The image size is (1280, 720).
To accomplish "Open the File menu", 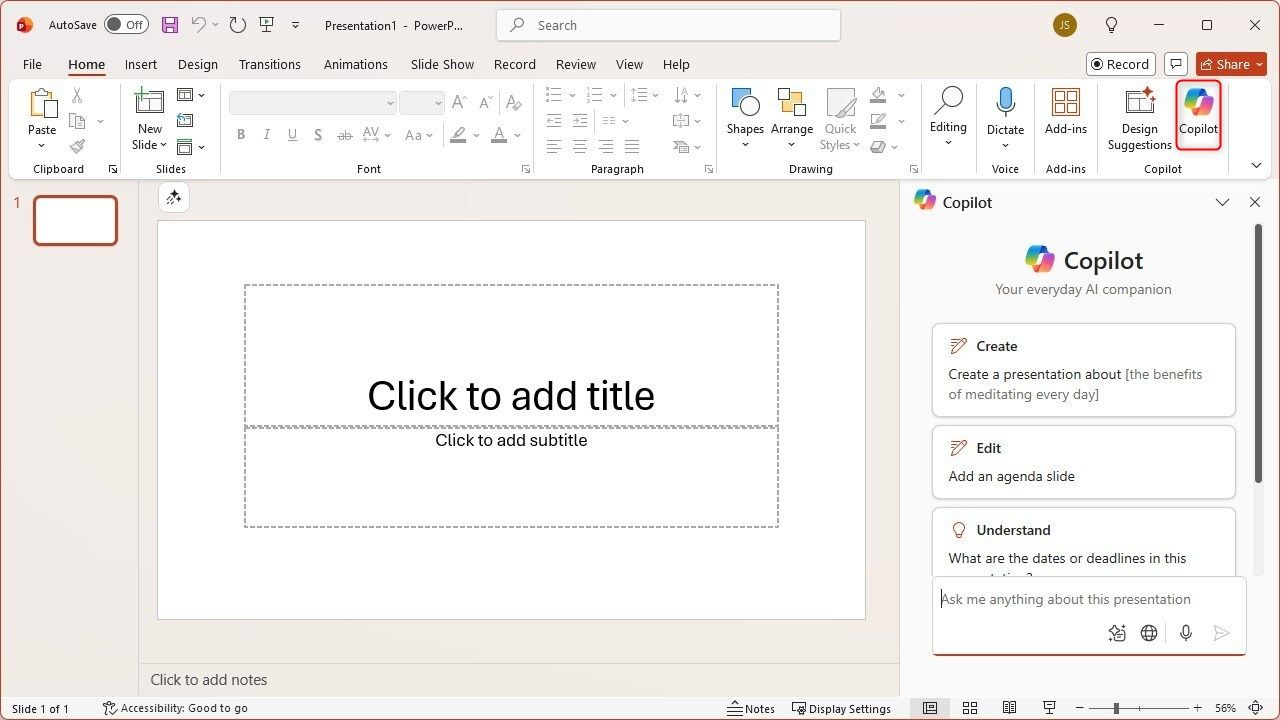I will (x=32, y=64).
